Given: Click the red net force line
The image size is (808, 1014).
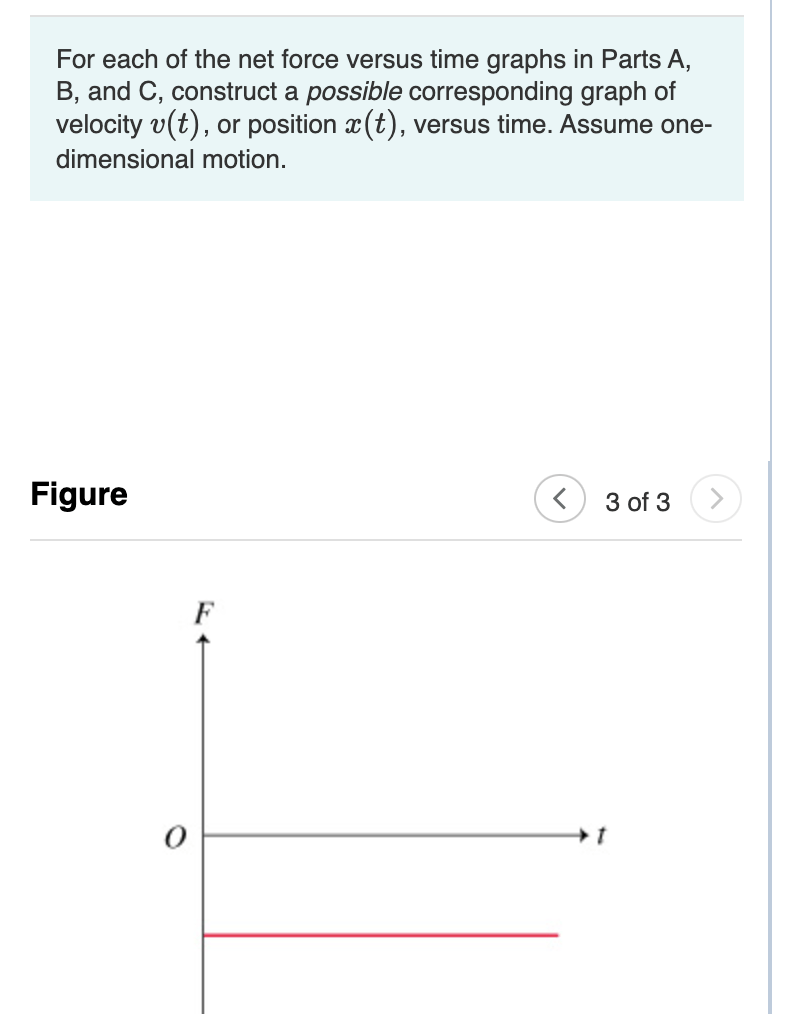Looking at the screenshot, I should coord(380,934).
